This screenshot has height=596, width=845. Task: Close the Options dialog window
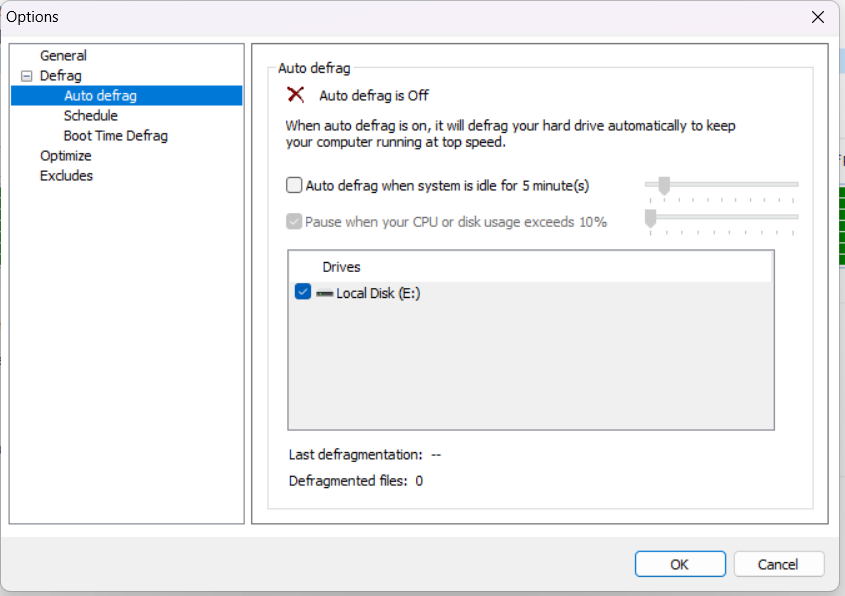[818, 17]
